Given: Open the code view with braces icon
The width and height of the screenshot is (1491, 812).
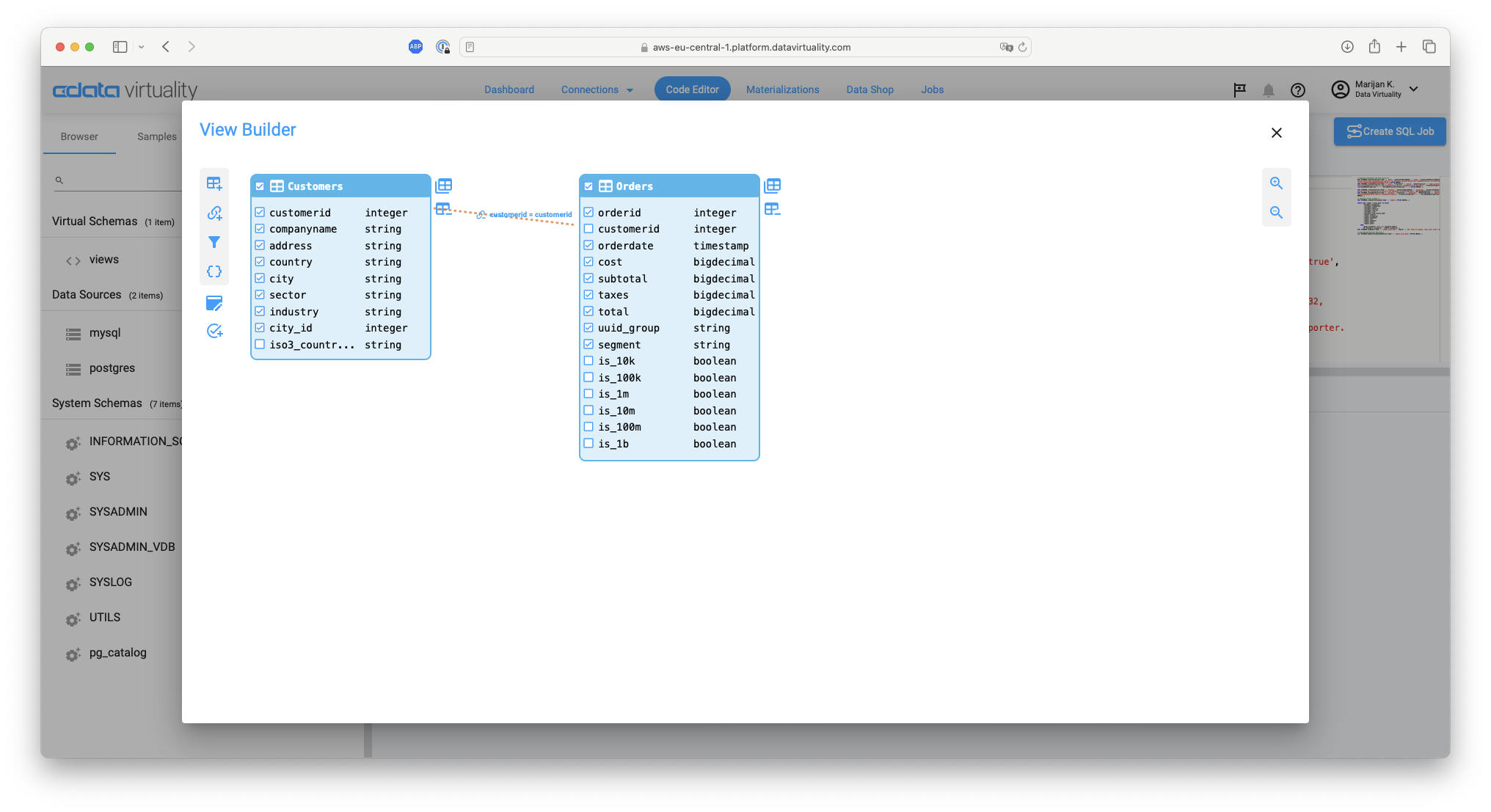Looking at the screenshot, I should pos(214,271).
